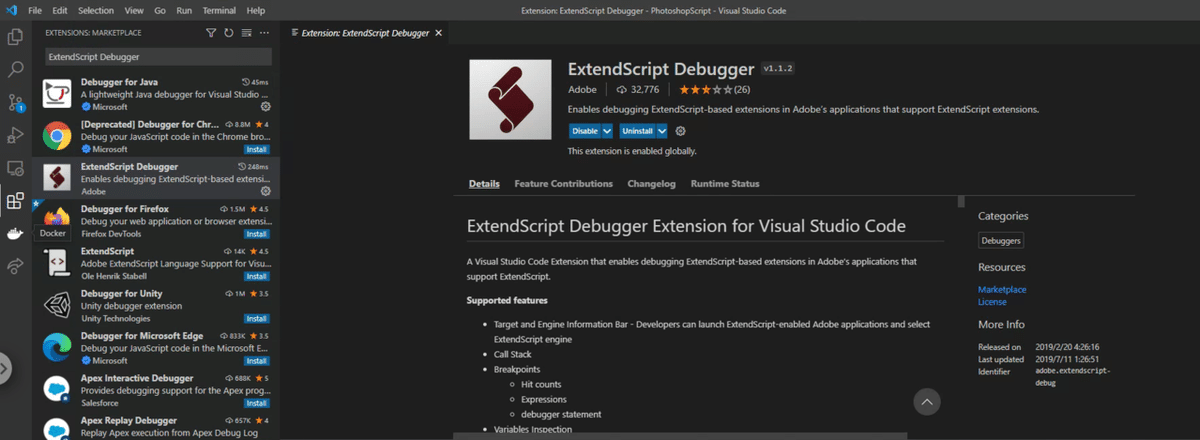
Task: Click the Uninstall button
Action: click(x=637, y=131)
